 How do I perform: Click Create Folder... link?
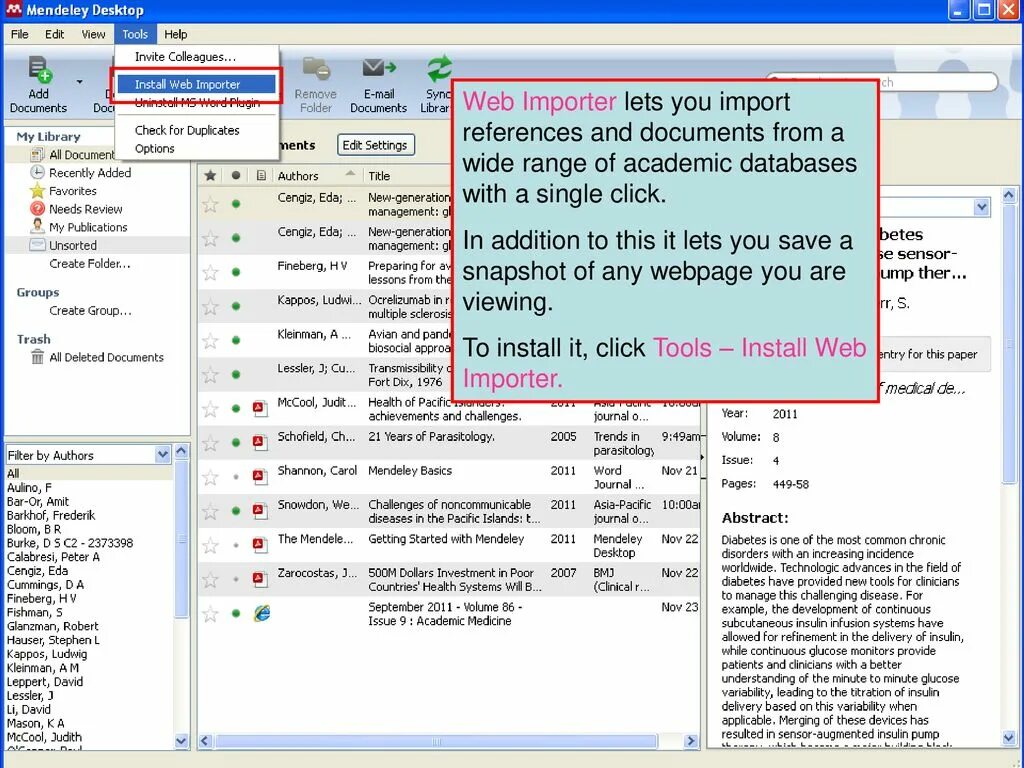pos(90,264)
